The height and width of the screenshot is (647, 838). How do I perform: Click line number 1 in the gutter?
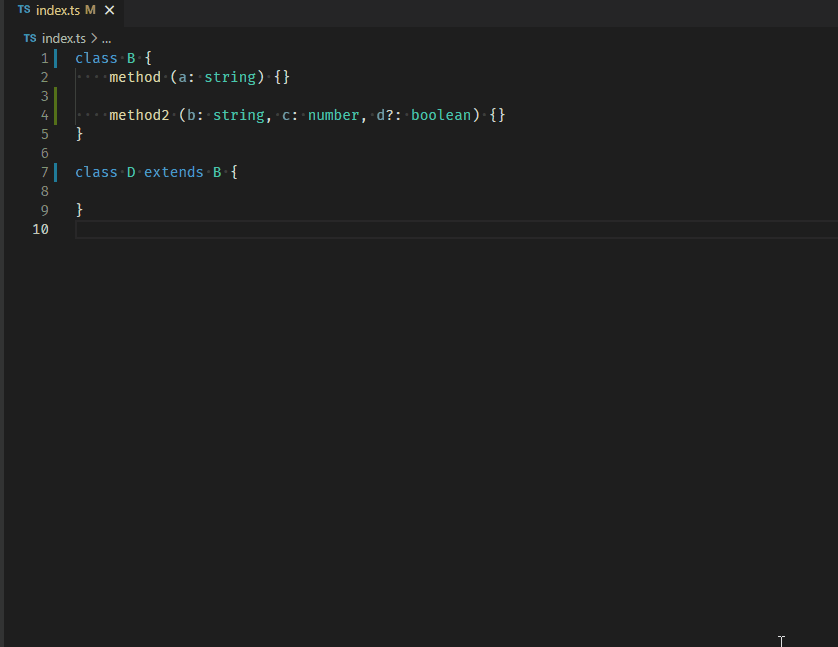[x=44, y=58]
